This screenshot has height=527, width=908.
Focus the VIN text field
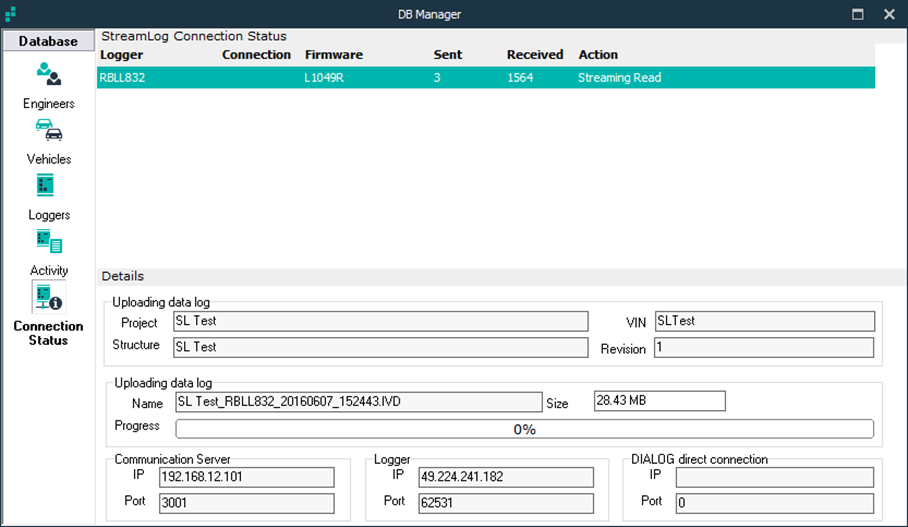(764, 321)
